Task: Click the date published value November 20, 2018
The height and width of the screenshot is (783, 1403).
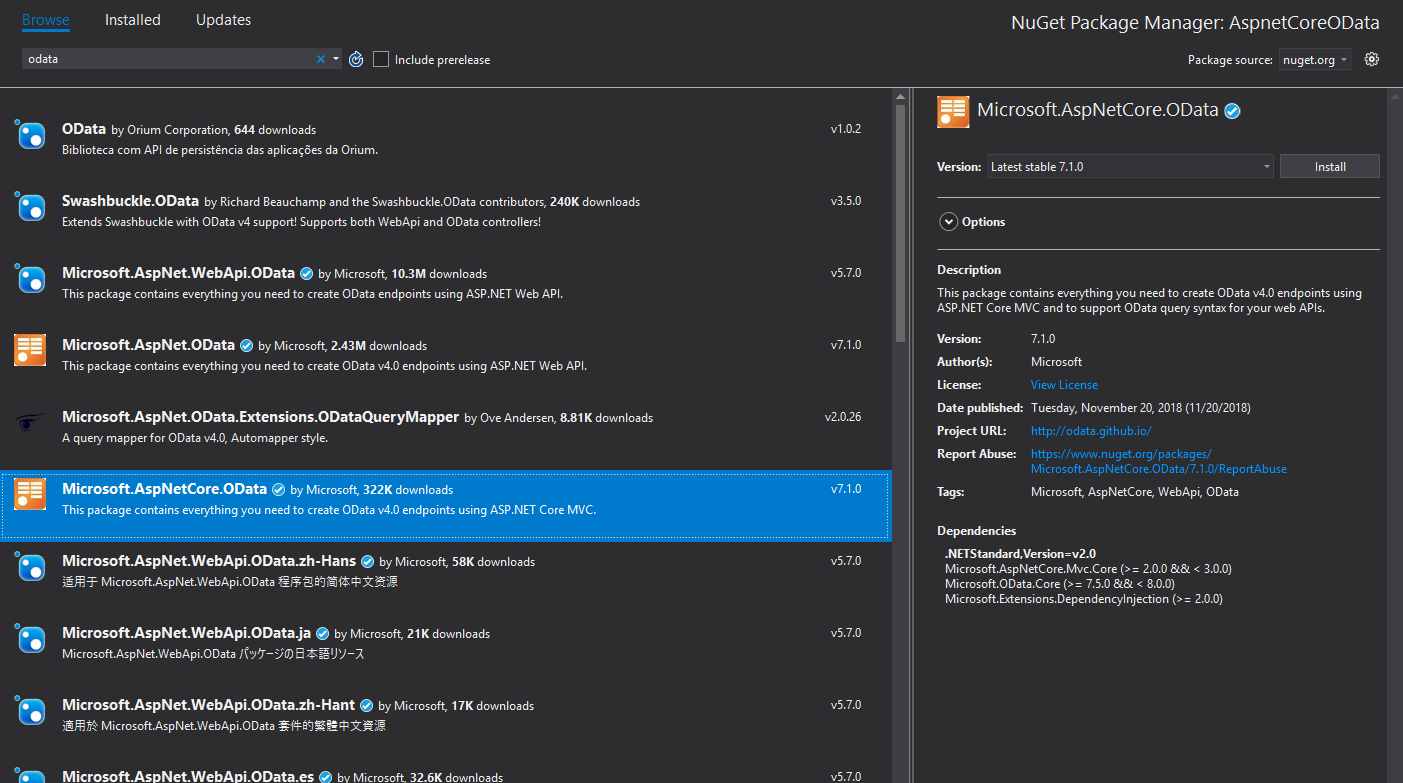Action: [1141, 408]
